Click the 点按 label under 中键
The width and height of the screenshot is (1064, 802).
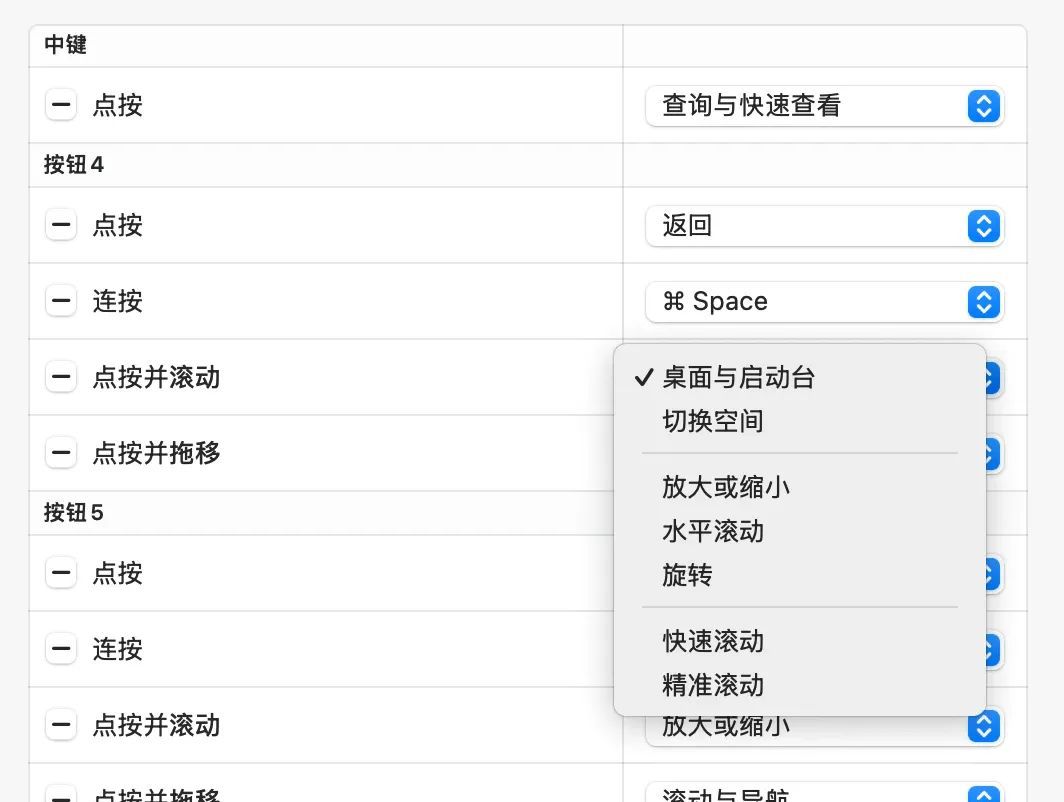pos(118,105)
